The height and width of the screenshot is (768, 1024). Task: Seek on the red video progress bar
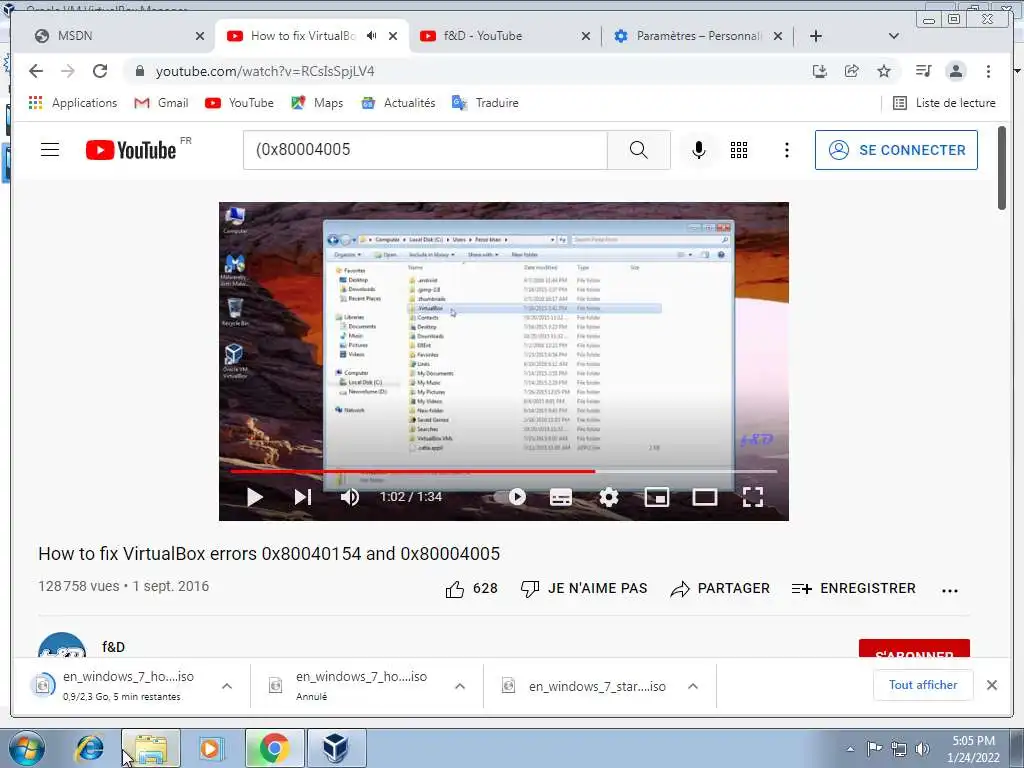[x=504, y=471]
